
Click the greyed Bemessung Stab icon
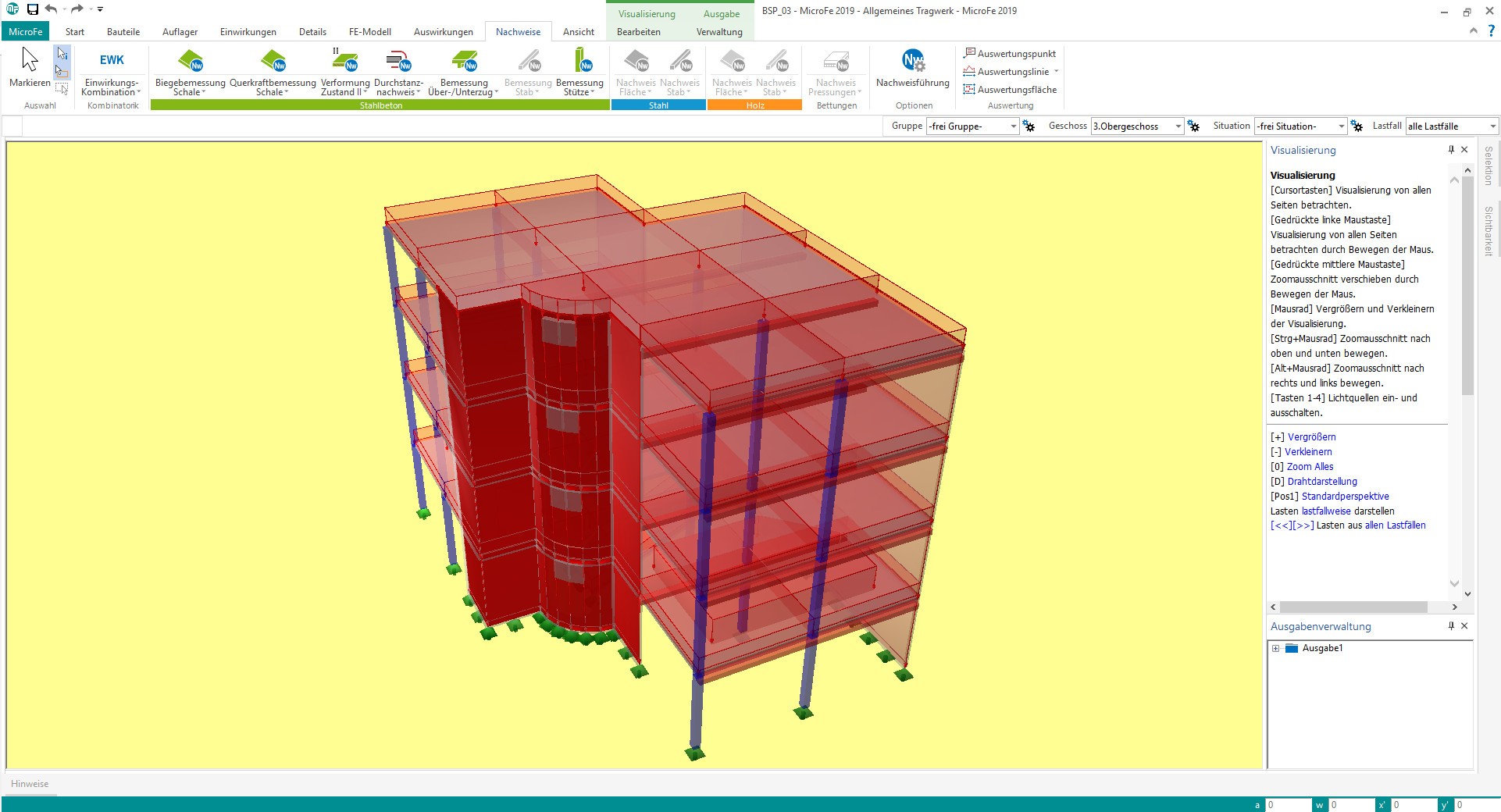[529, 60]
